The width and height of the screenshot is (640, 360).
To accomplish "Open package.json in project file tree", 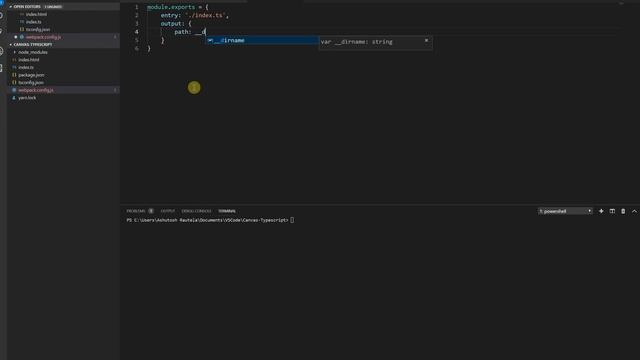I will pyautogui.click(x=31, y=75).
